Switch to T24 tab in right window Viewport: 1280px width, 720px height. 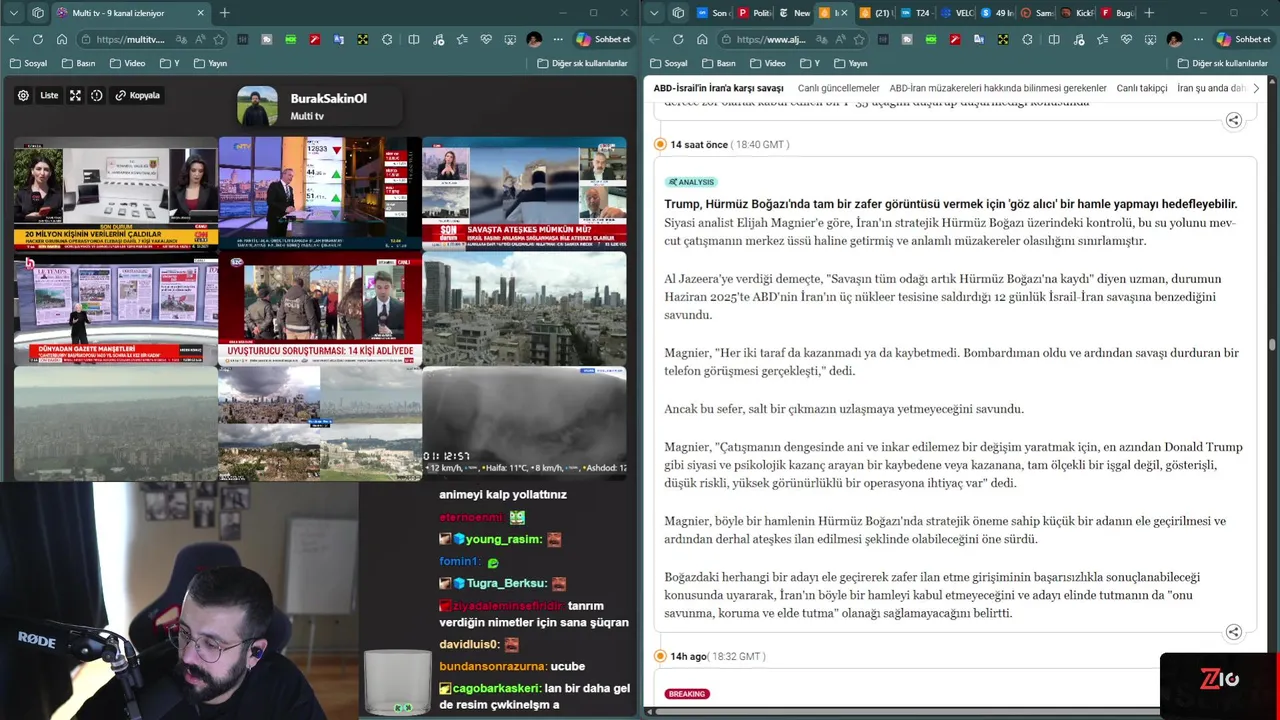[916, 13]
